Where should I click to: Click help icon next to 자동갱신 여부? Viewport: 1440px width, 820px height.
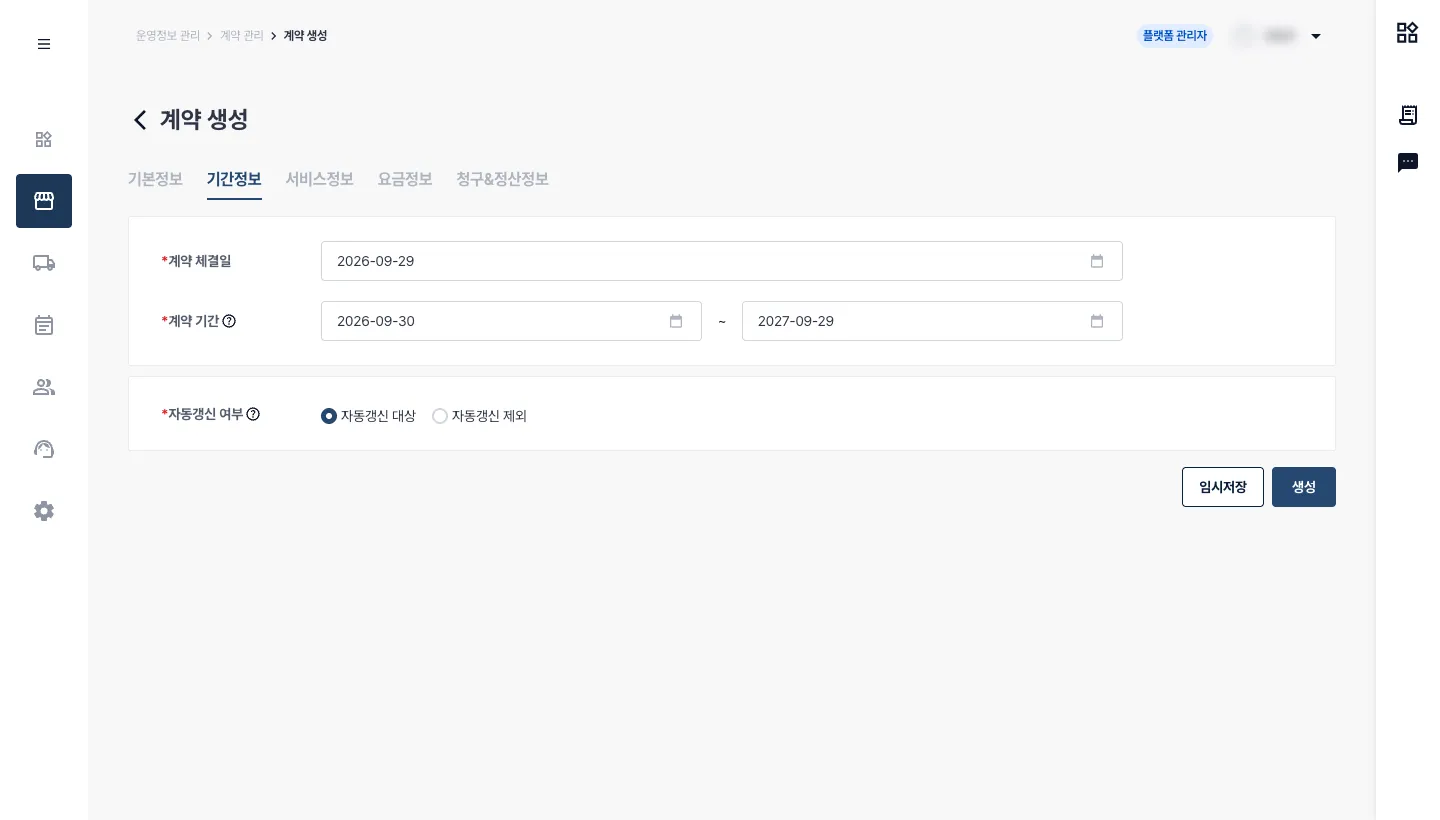(253, 413)
